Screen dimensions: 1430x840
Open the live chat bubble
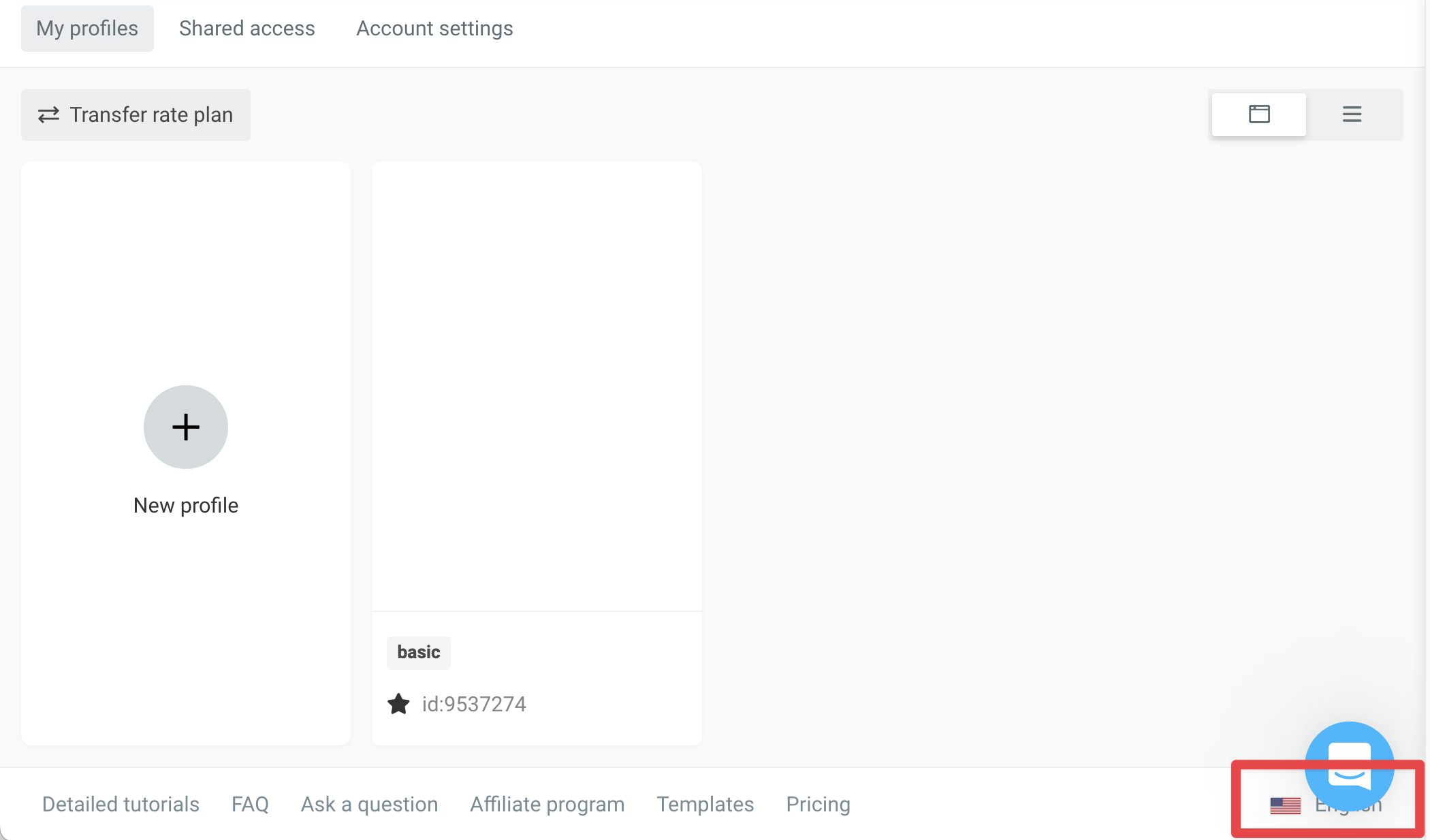pos(1349,765)
